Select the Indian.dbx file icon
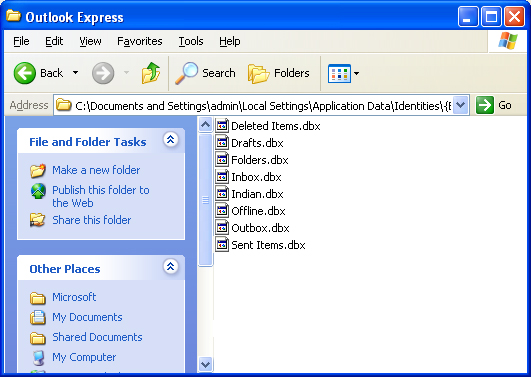Viewport: 531px width, 377px height. click(x=222, y=194)
